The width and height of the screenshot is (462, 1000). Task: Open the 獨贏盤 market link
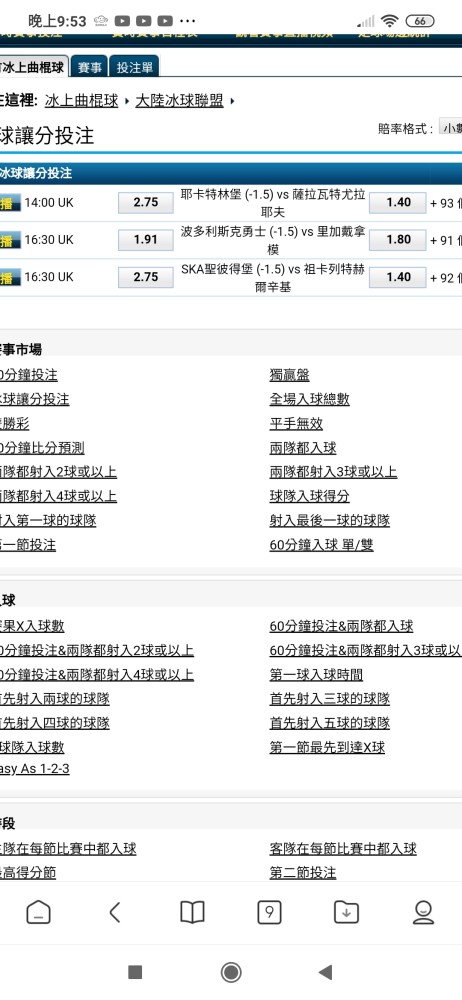pos(289,375)
